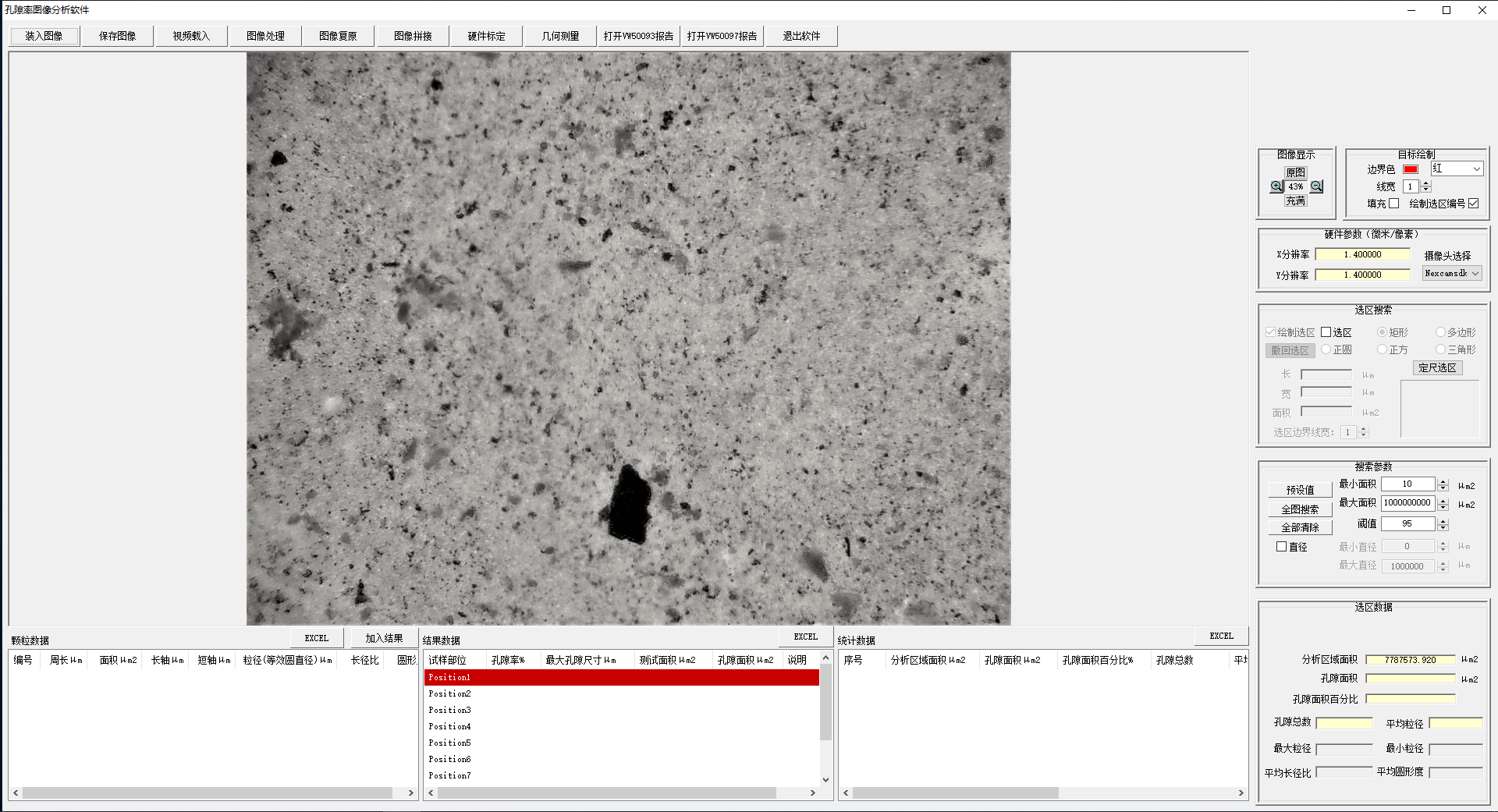Open the VW50097 report

coord(722,36)
